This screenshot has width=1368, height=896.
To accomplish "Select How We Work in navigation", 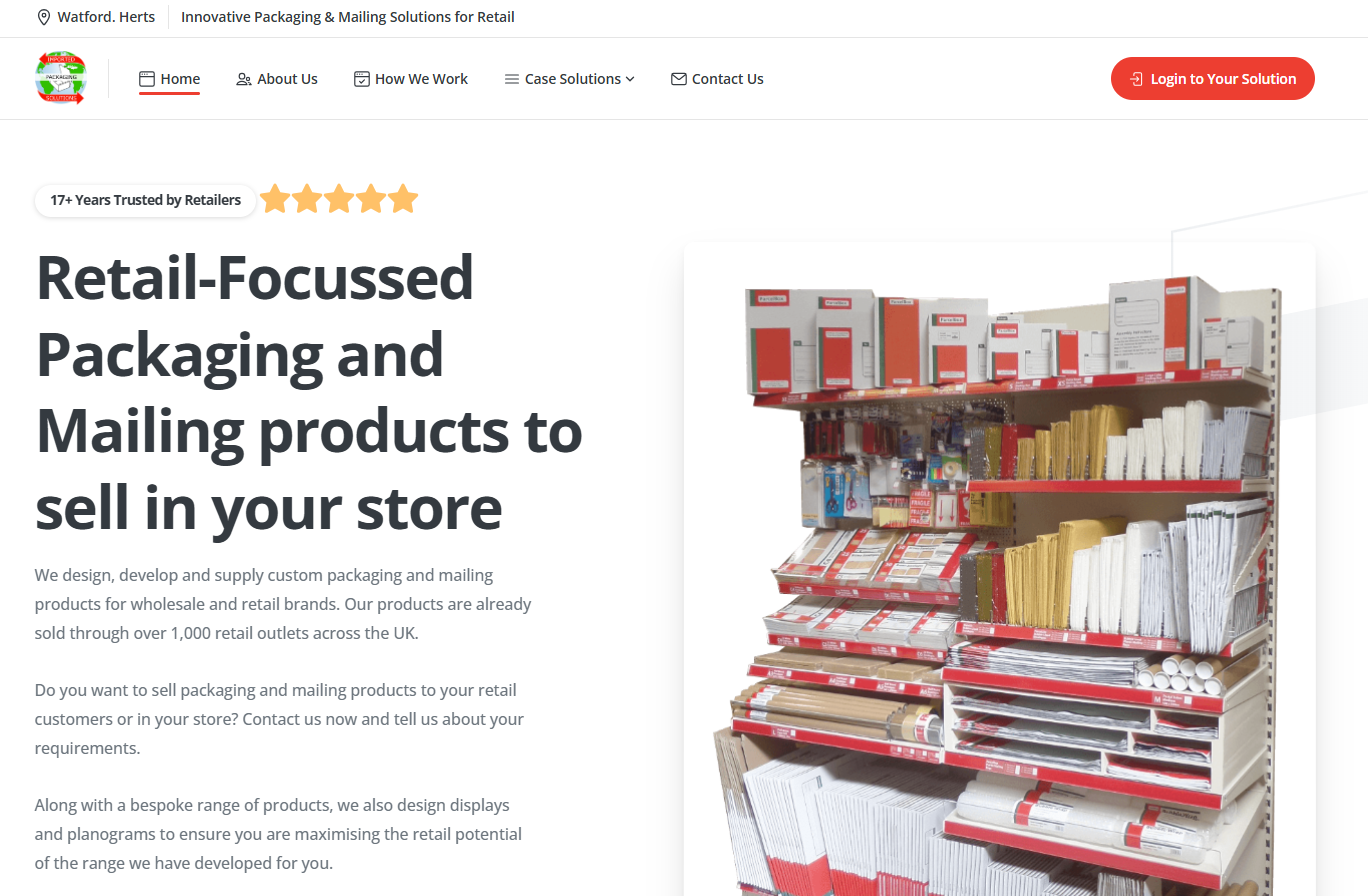I will [x=411, y=79].
